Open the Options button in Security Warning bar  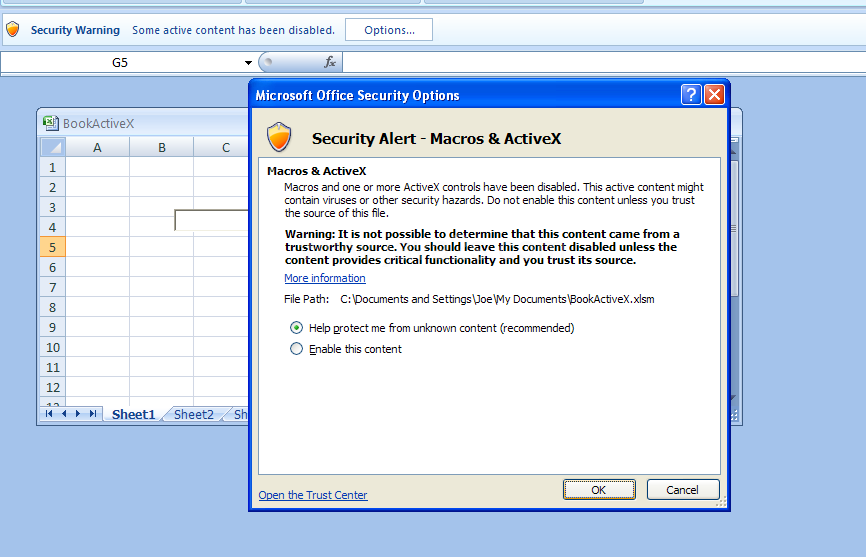[x=389, y=30]
